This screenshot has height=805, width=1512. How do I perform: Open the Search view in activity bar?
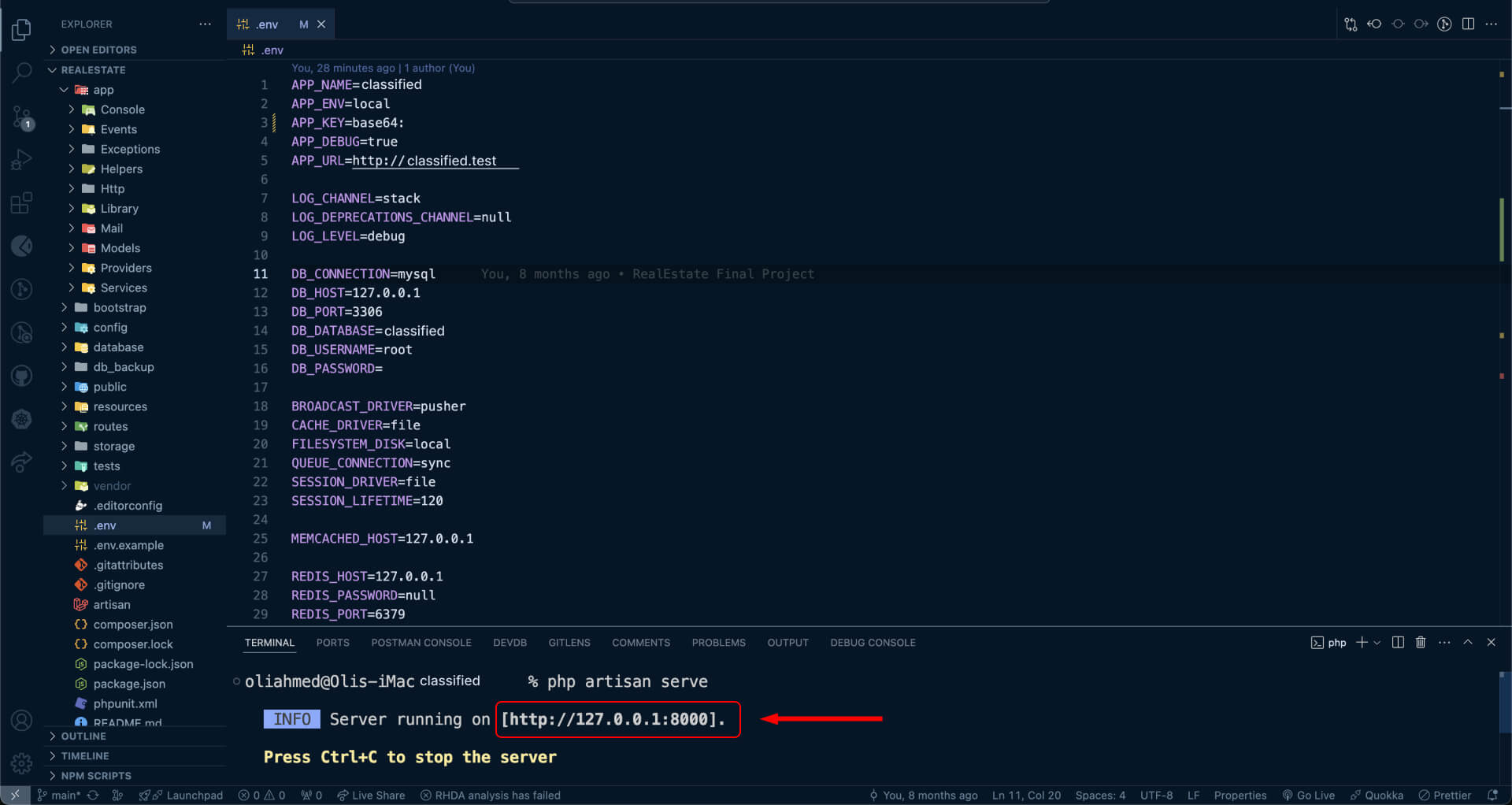[22, 72]
